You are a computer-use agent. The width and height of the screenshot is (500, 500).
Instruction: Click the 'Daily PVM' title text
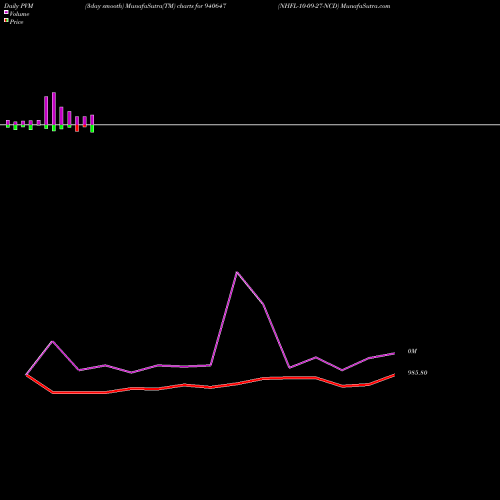[19, 6]
